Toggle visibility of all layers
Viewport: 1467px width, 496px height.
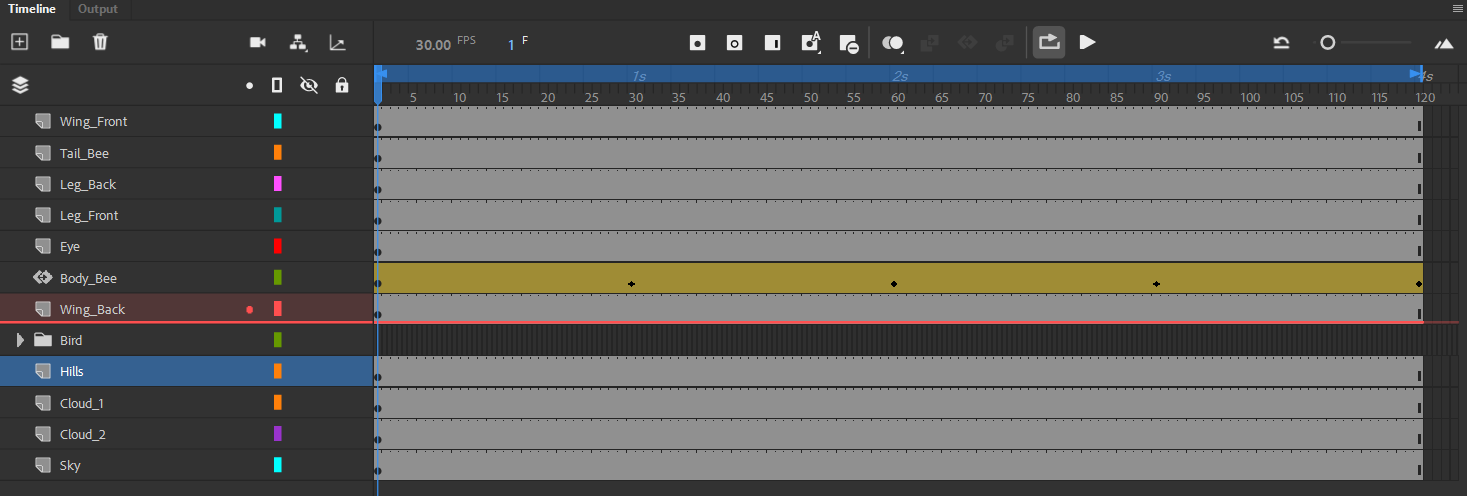pos(309,85)
